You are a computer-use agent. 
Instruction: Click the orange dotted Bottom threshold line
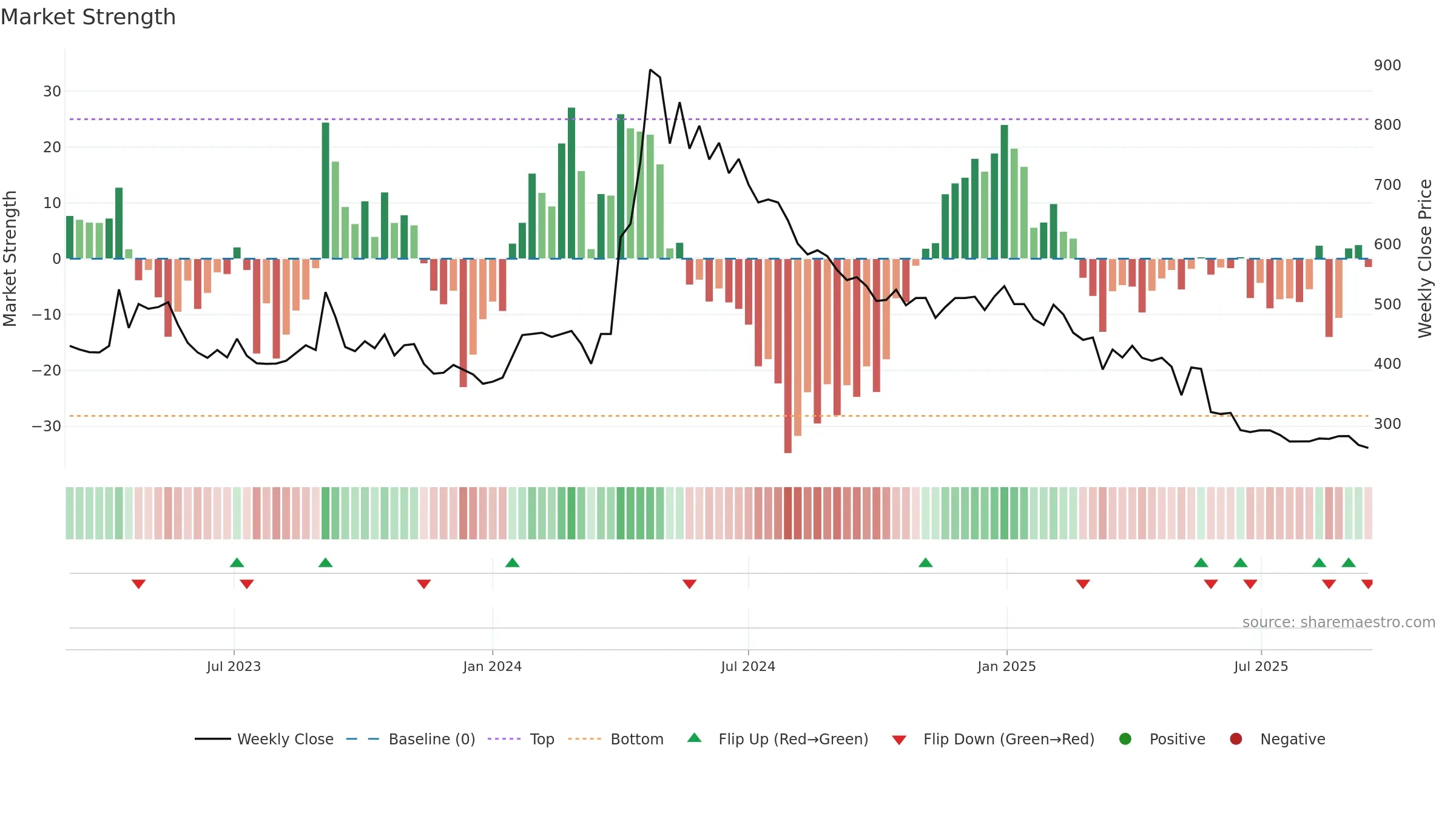pyautogui.click(x=719, y=416)
